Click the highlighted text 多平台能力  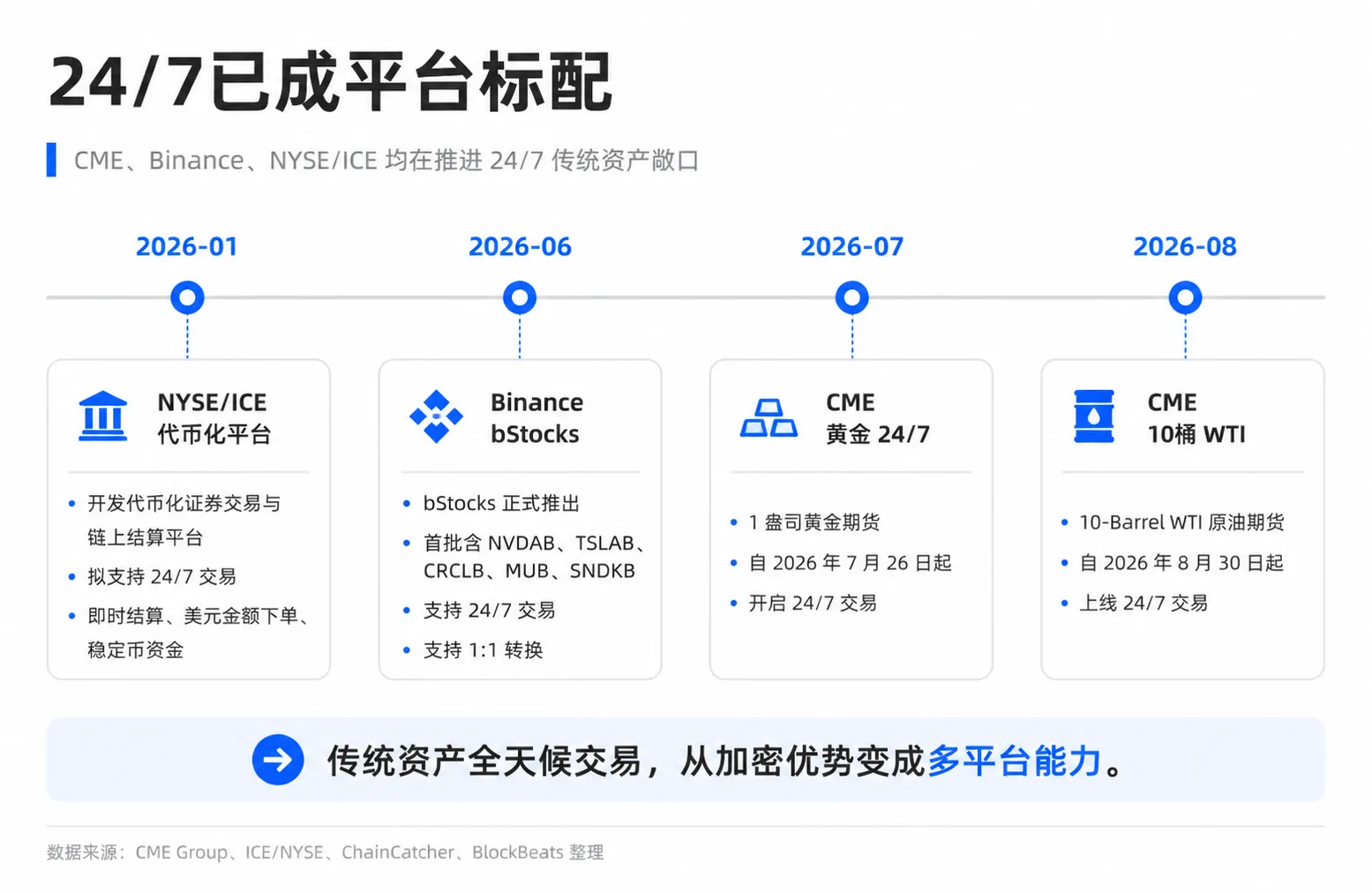1015,761
